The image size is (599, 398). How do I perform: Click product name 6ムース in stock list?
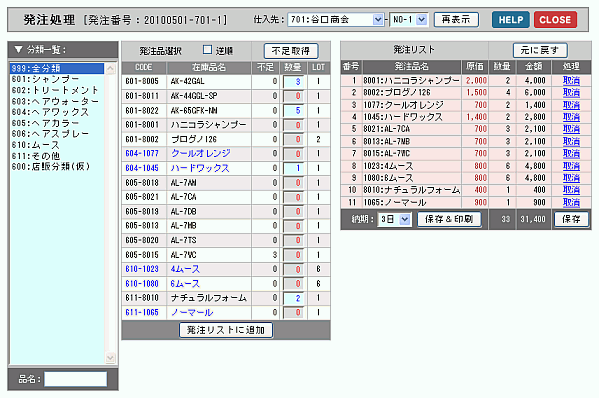click(185, 283)
